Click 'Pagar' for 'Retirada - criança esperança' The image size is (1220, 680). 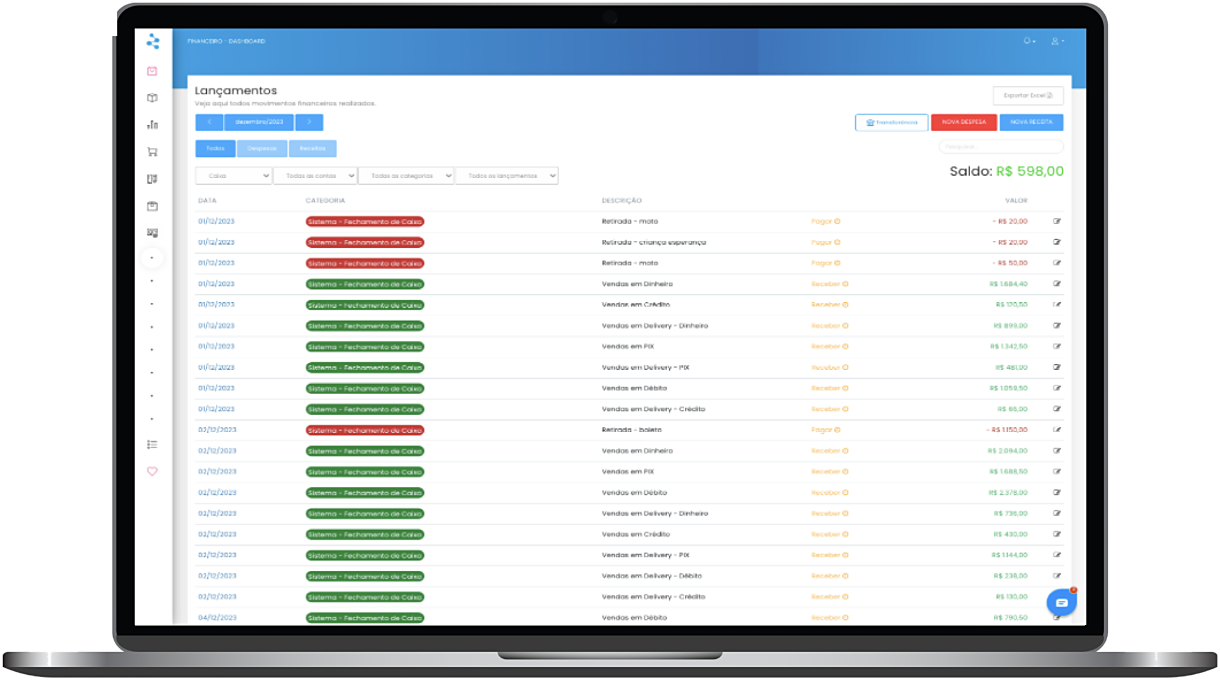(x=826, y=242)
